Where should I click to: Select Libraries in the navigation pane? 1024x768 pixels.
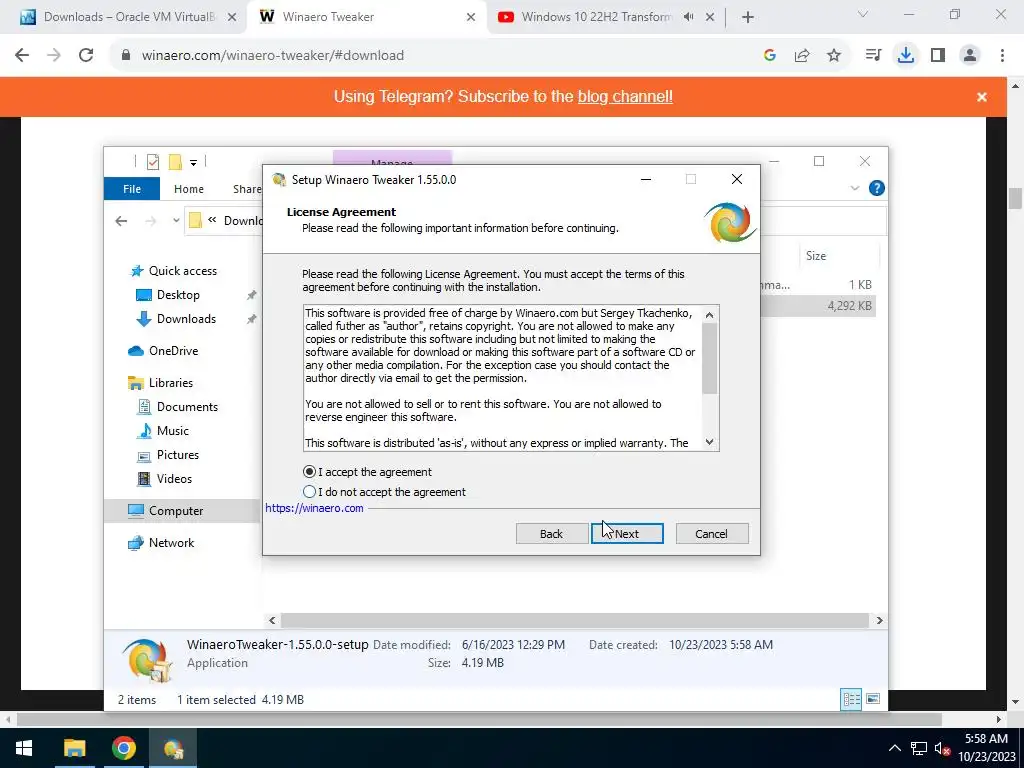(161, 383)
